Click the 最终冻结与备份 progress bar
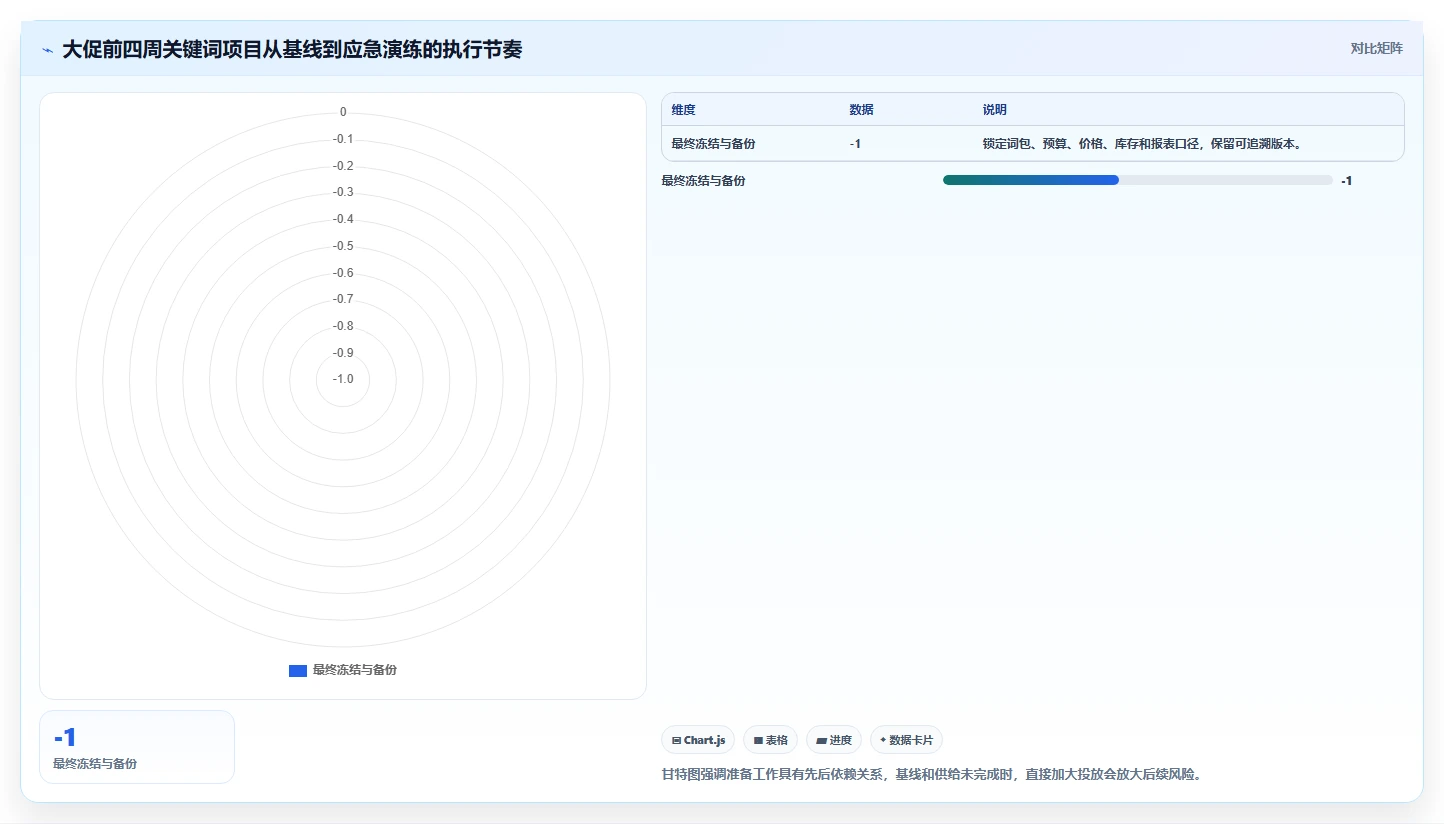 (1137, 180)
